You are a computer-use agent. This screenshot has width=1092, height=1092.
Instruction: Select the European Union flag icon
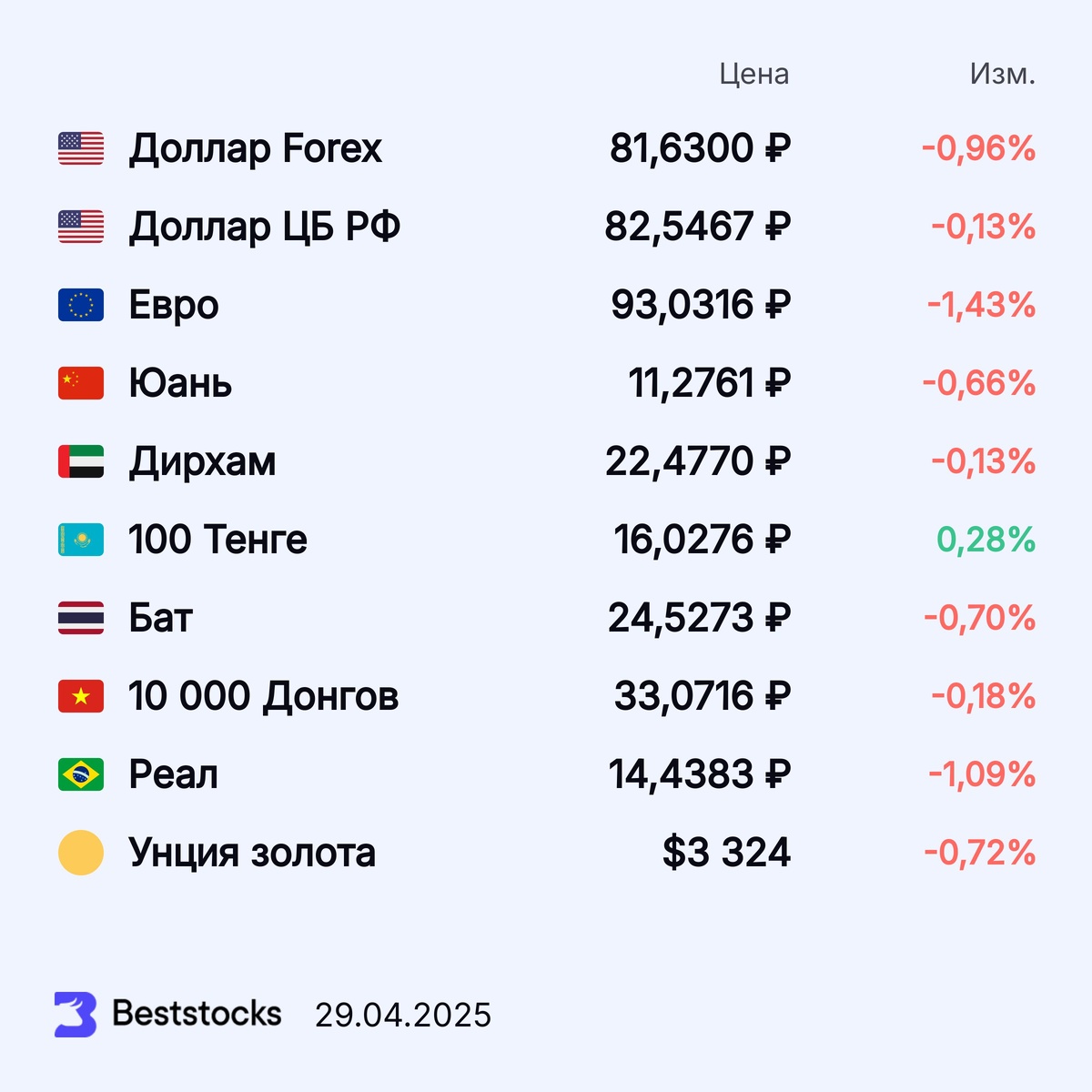coord(81,305)
